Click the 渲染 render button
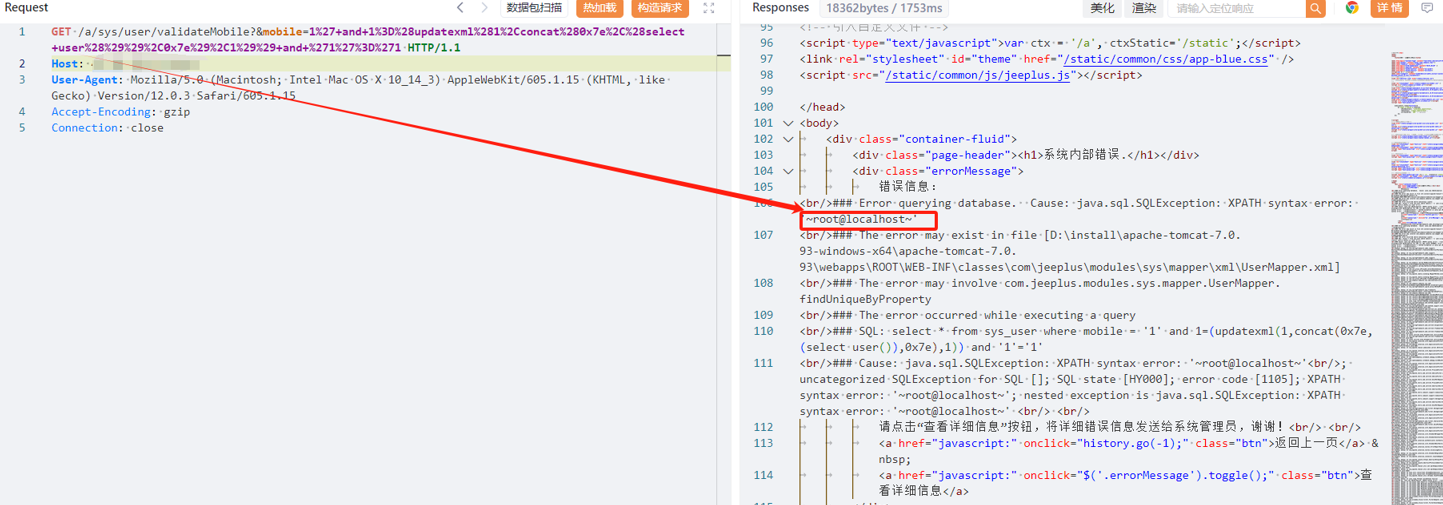This screenshot has height=505, width=1443. click(x=1144, y=8)
